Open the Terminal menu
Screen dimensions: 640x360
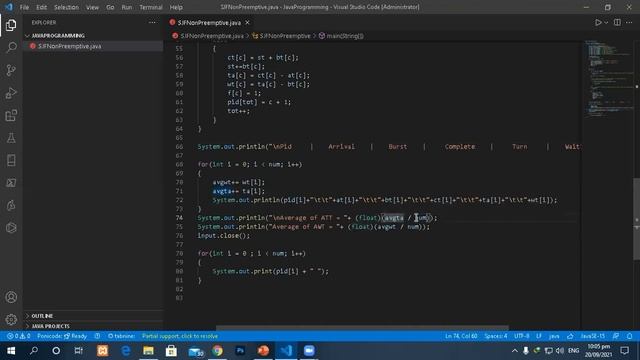pyautogui.click(x=151, y=7)
